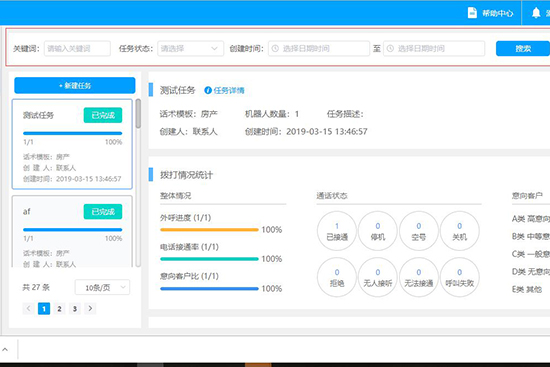Click the 关机 status circle
Viewport: 550px width, 367px height.
(x=460, y=231)
